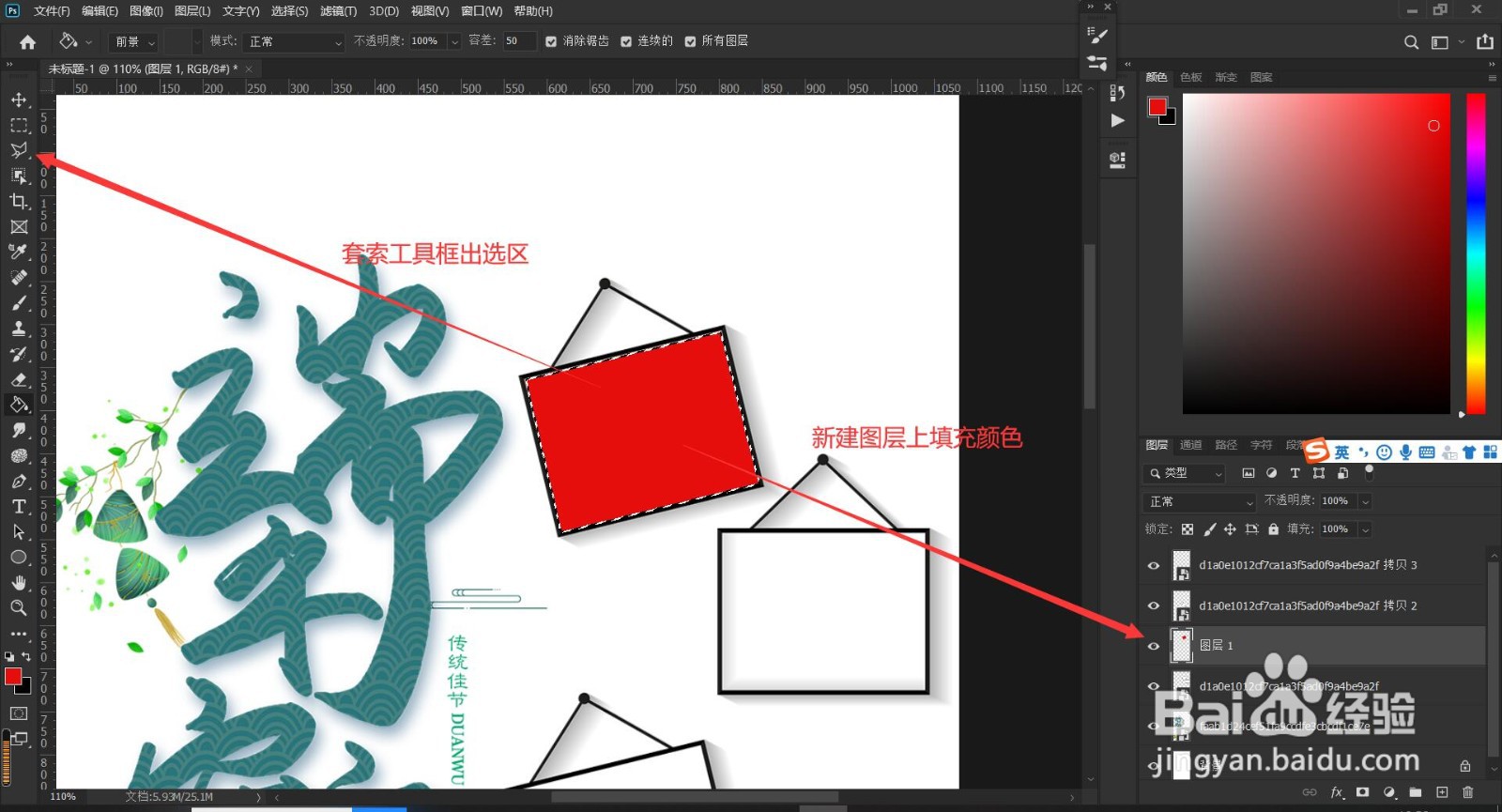Select the Healing Brush tool
1502x812 pixels.
coord(19,277)
